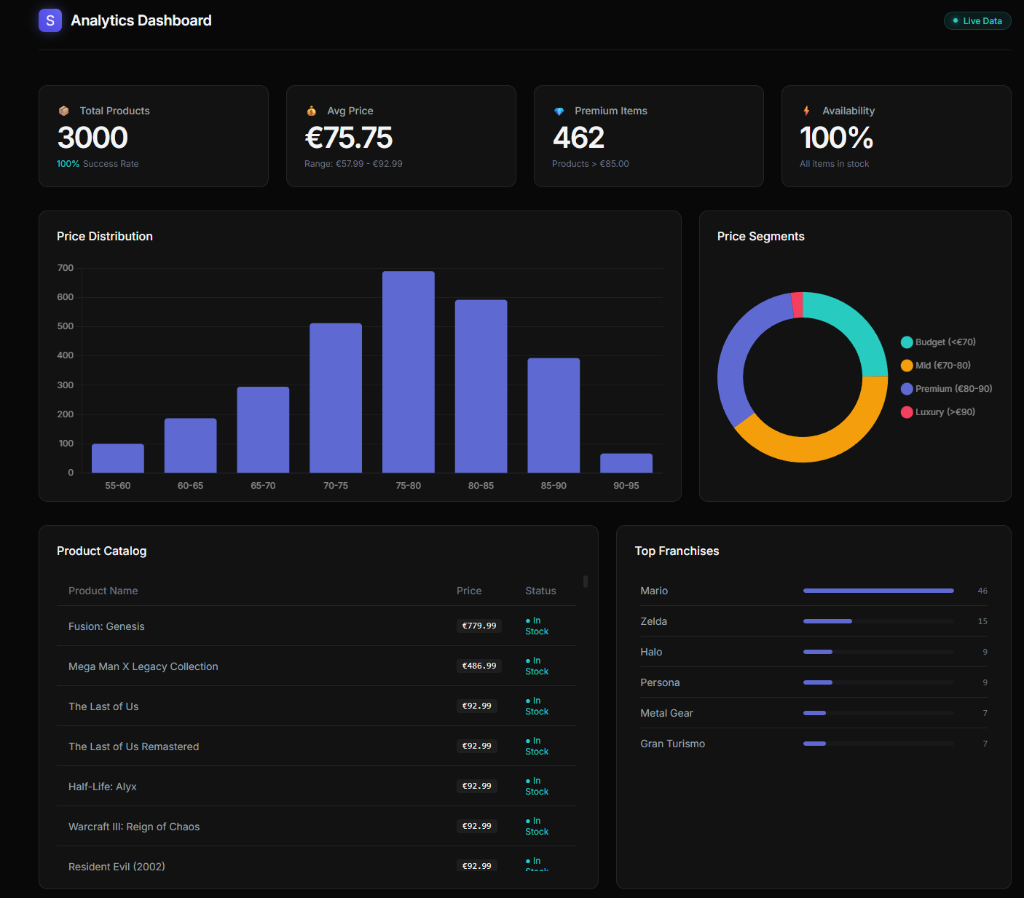Viewport: 1024px width, 898px height.
Task: Click the Mario franchise progress bar
Action: point(878,591)
